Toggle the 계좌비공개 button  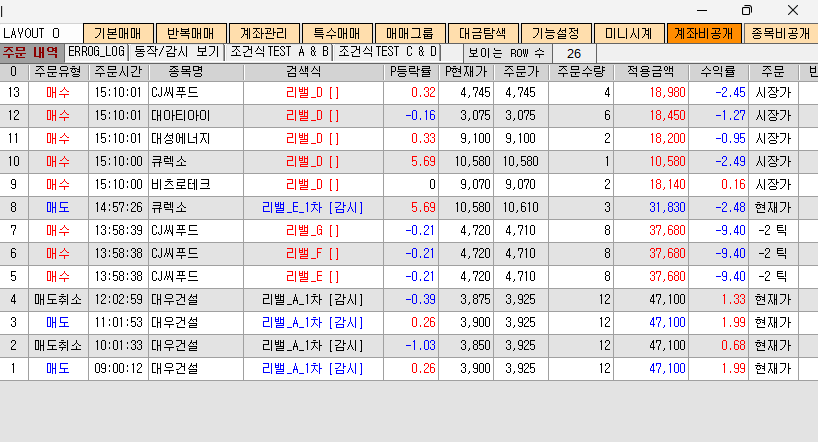point(704,33)
